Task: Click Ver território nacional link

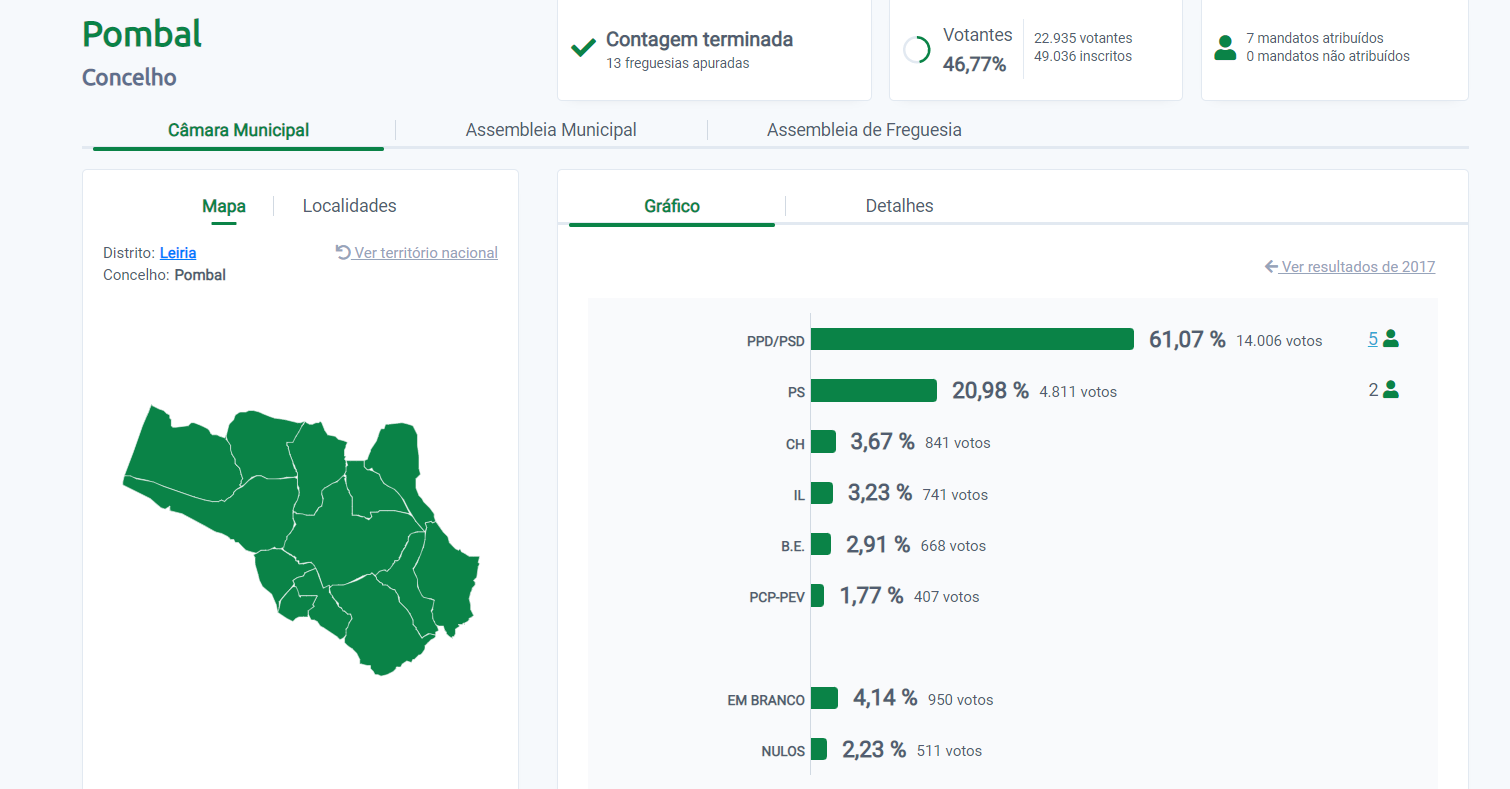Action: (x=425, y=253)
